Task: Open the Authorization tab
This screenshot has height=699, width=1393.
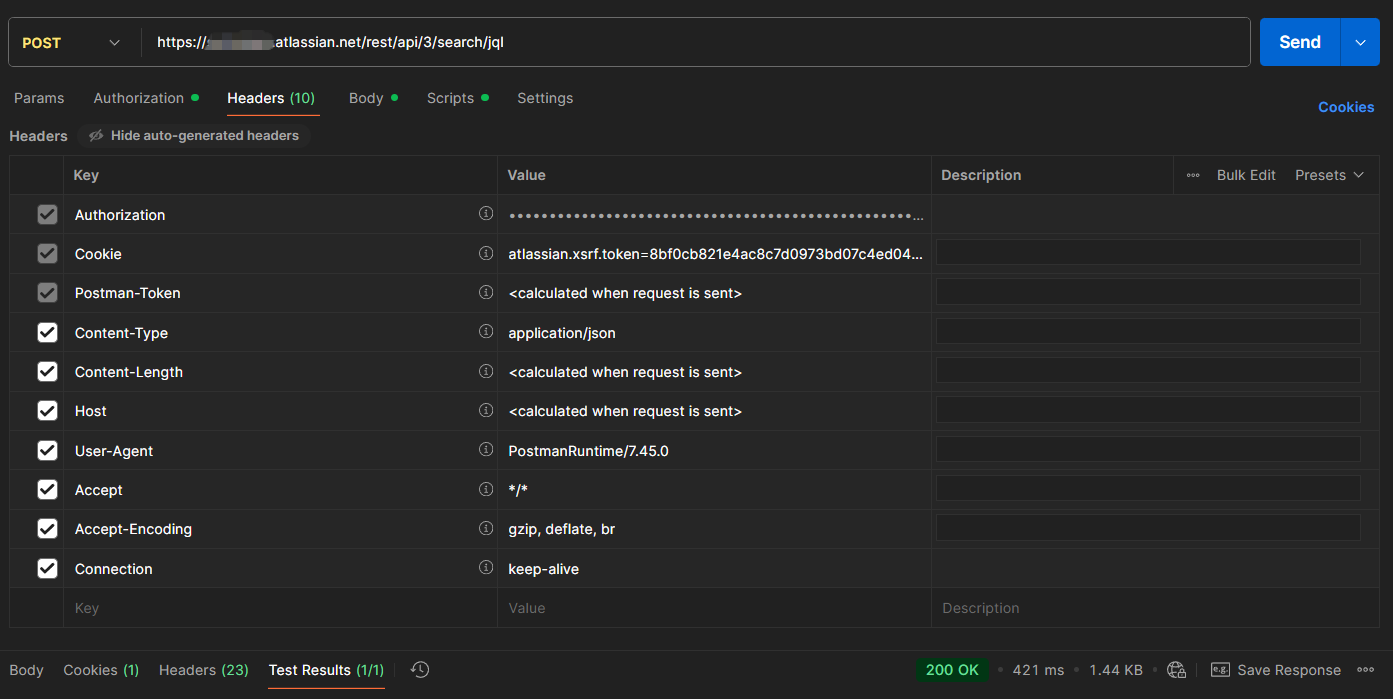Action: 139,98
